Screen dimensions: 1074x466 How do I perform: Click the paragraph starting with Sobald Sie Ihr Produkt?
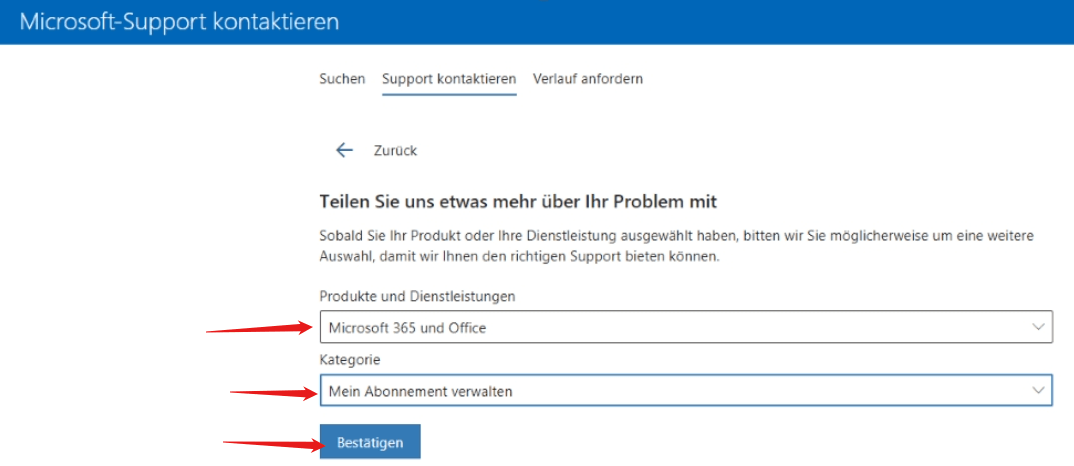coord(676,248)
